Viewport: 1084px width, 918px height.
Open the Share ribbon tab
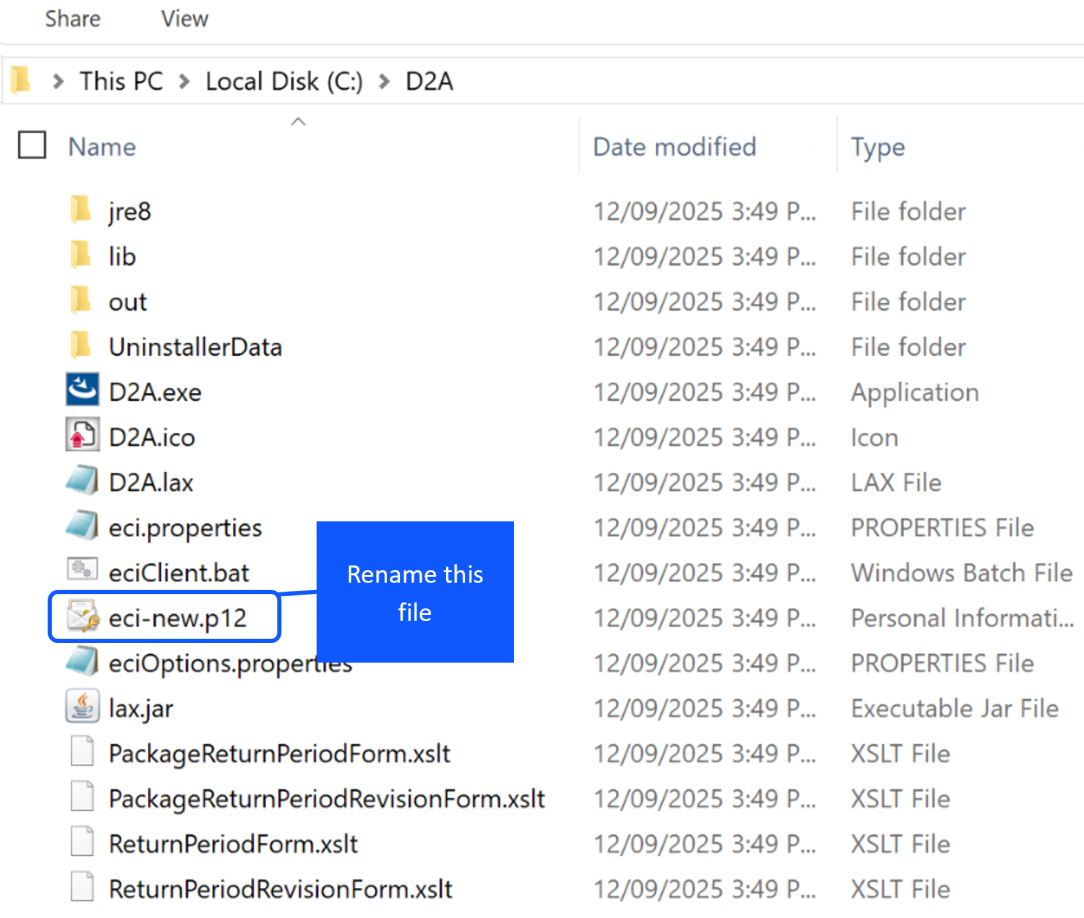click(71, 18)
